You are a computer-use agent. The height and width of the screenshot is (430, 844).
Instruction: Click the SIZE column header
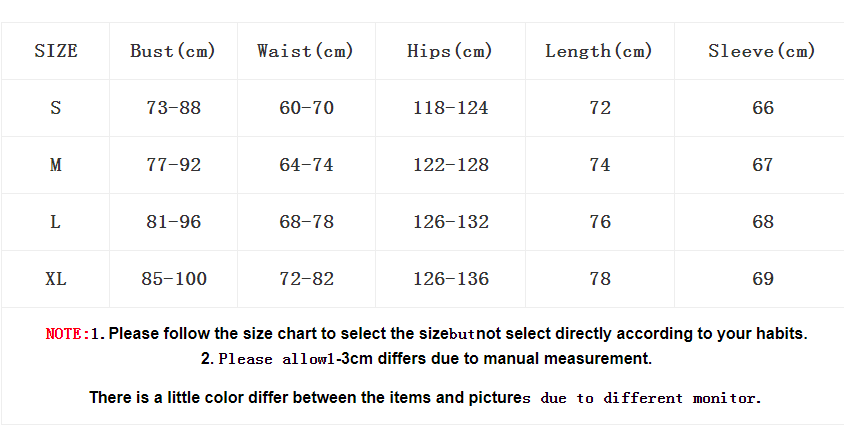[x=56, y=51]
